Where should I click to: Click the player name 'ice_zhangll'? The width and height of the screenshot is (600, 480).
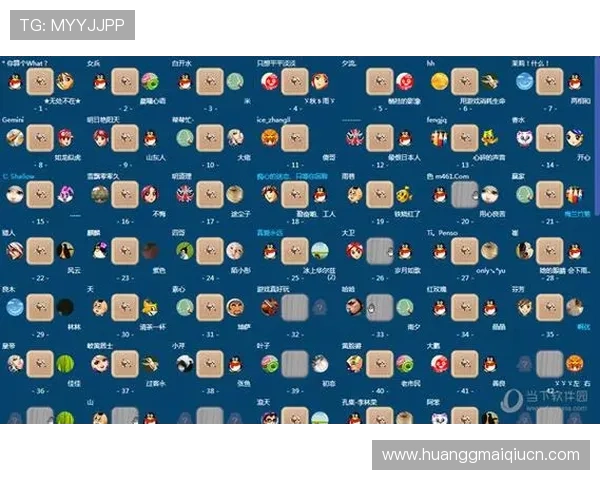pyautogui.click(x=273, y=120)
